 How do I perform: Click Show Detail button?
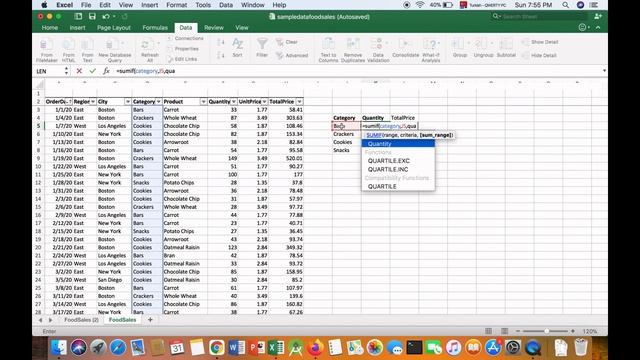click(x=540, y=42)
